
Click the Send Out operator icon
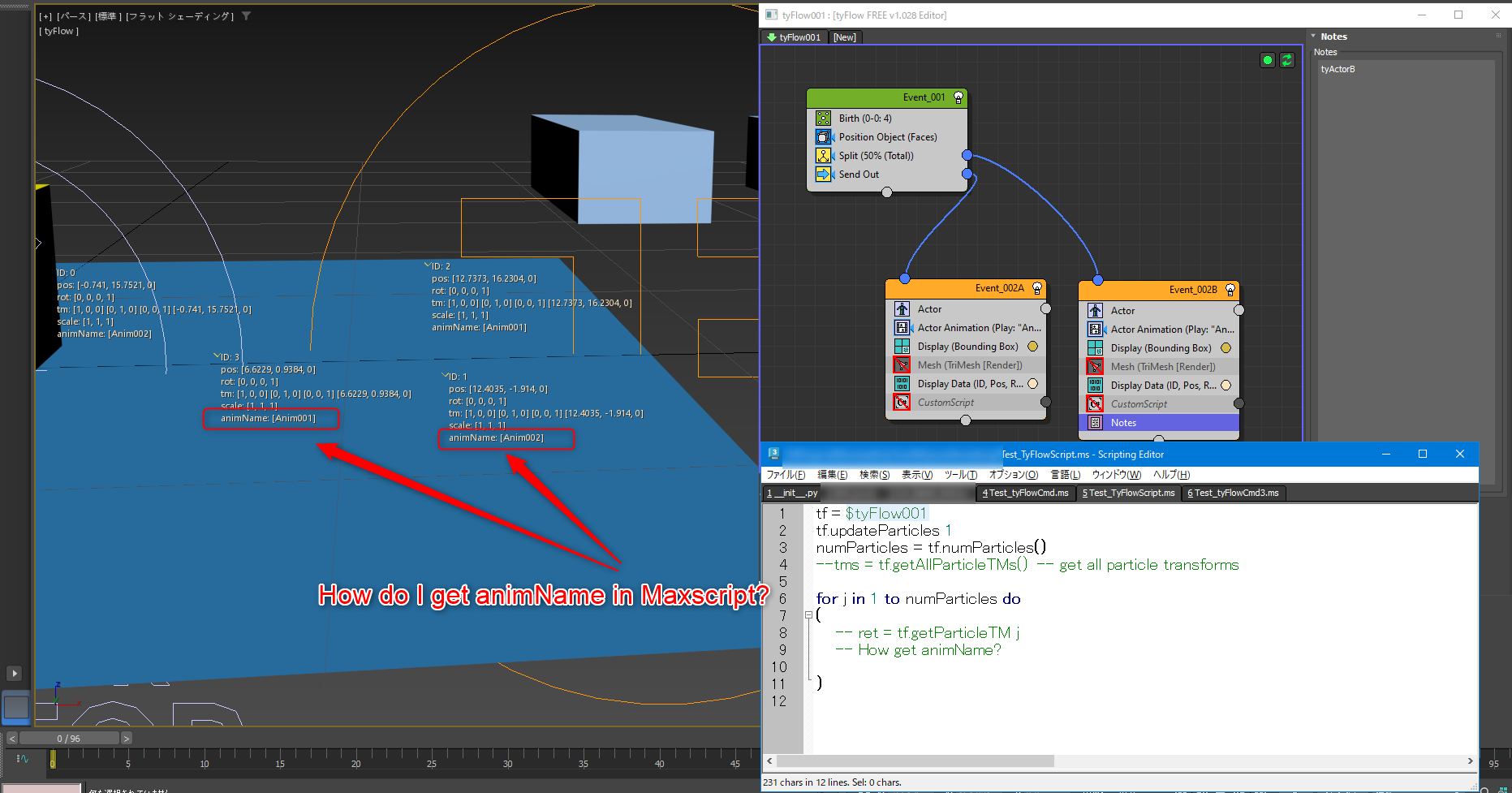coord(823,175)
